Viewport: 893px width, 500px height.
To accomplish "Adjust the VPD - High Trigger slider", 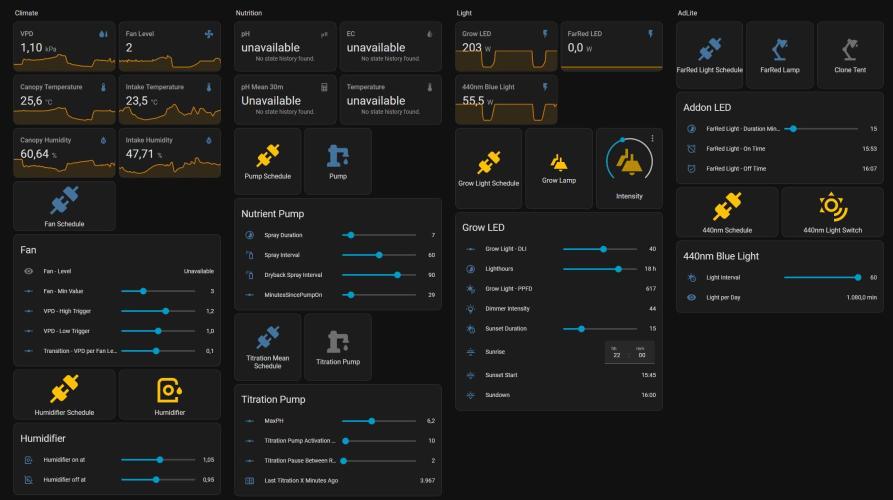I will point(158,311).
